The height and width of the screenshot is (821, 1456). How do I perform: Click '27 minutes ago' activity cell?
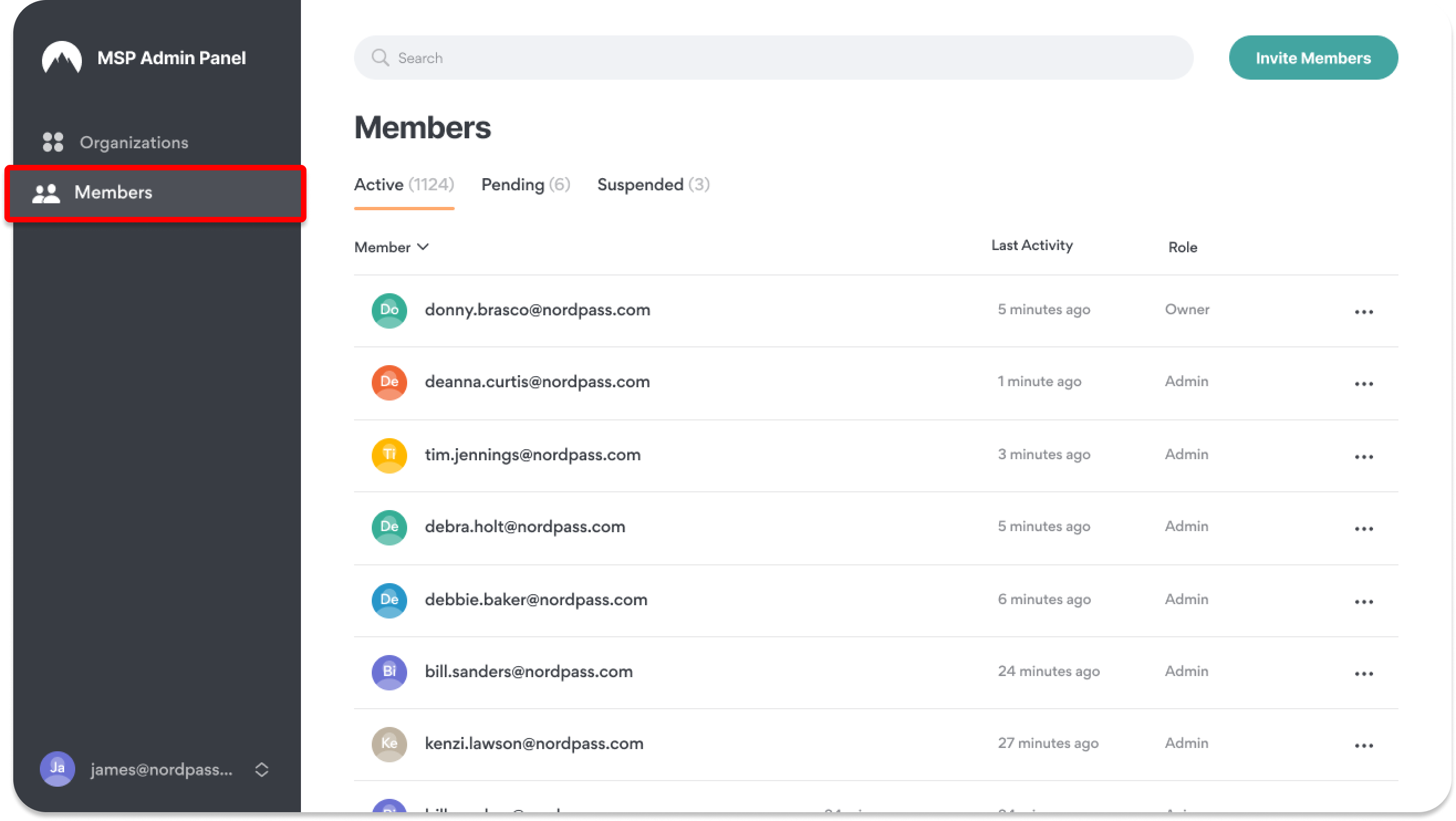(1048, 743)
